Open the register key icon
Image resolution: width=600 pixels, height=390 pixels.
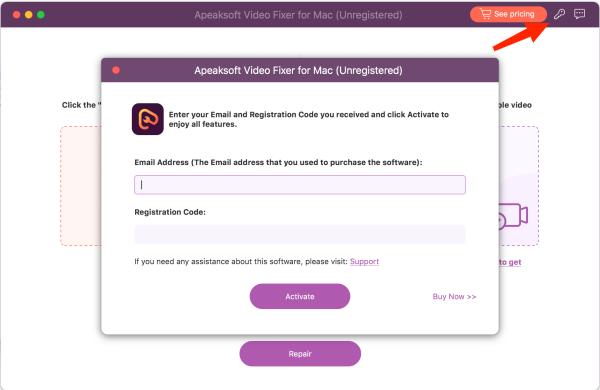[559, 15]
